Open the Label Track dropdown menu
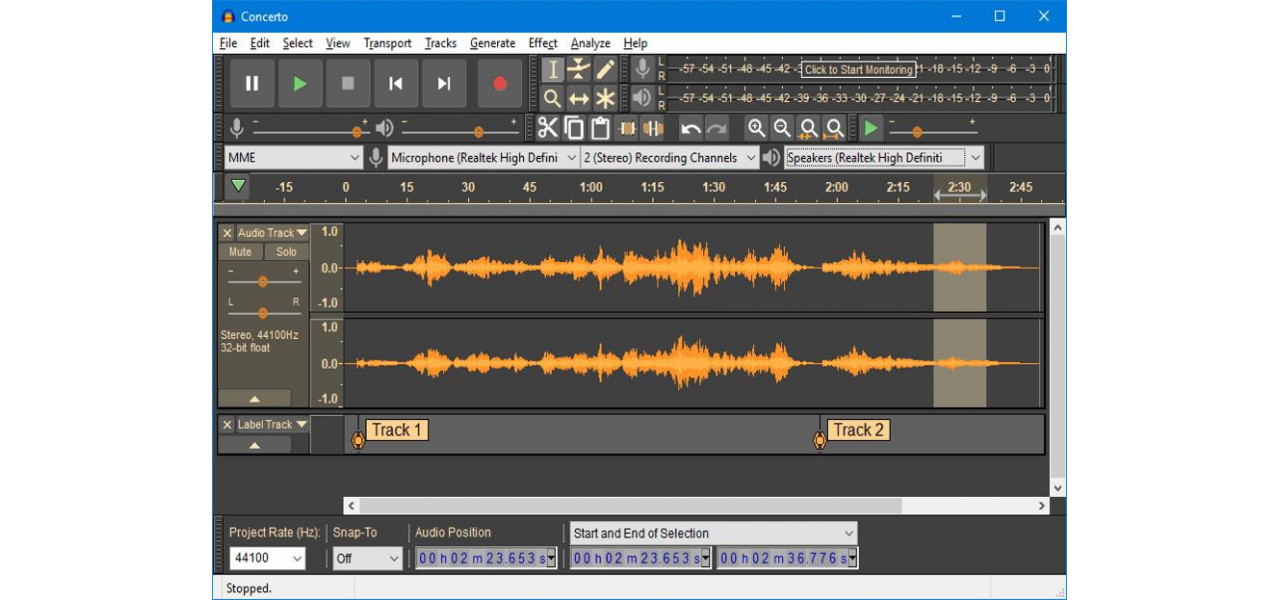Image resolution: width=1280 pixels, height=600 pixels. 272,425
